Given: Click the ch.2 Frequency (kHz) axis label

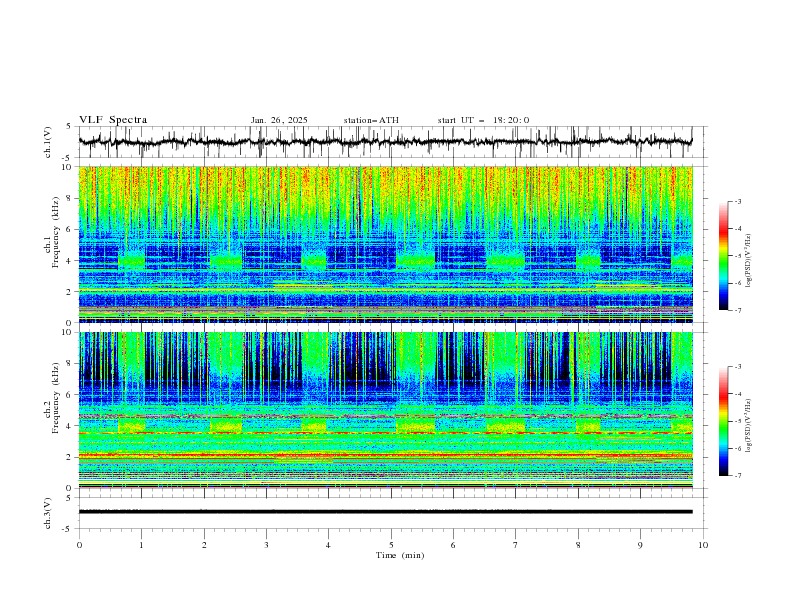Looking at the screenshot, I should click(53, 397).
